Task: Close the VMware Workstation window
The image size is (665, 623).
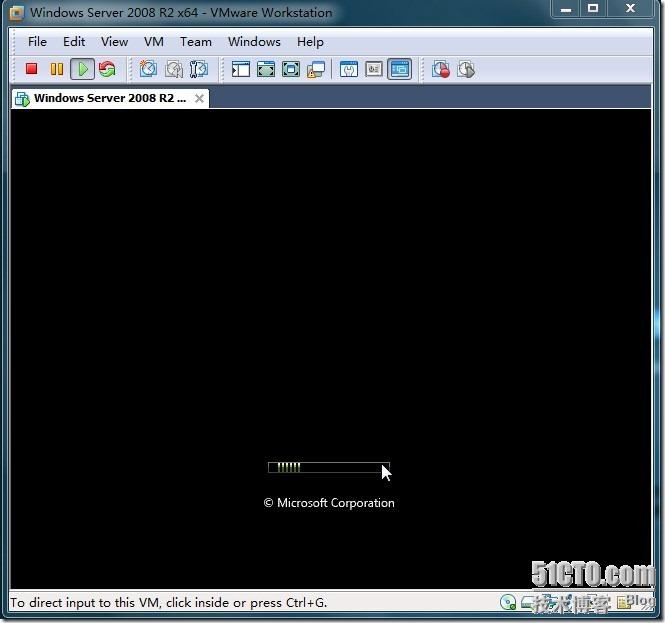Action: [630, 9]
